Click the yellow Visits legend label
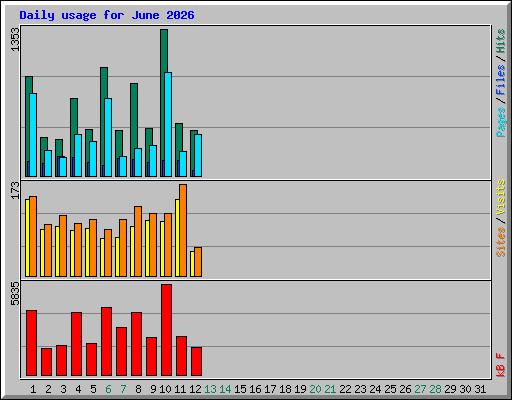This screenshot has height=400, width=512. pos(501,198)
